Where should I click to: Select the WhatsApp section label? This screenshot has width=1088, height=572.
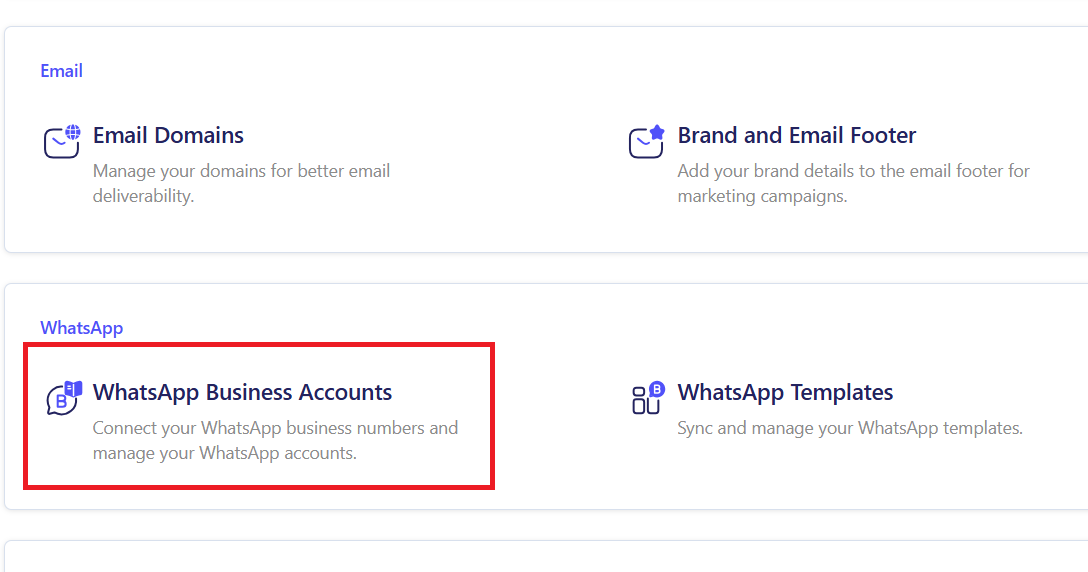[81, 328]
